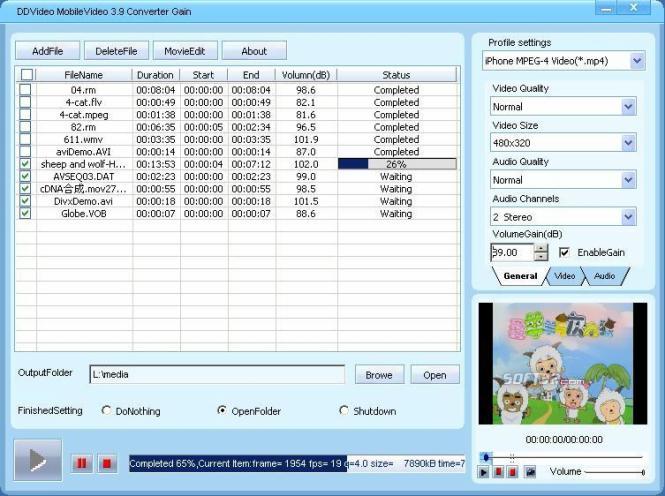Image resolution: width=665 pixels, height=496 pixels.
Task: Click the overall conversion status bar
Action: point(297,463)
